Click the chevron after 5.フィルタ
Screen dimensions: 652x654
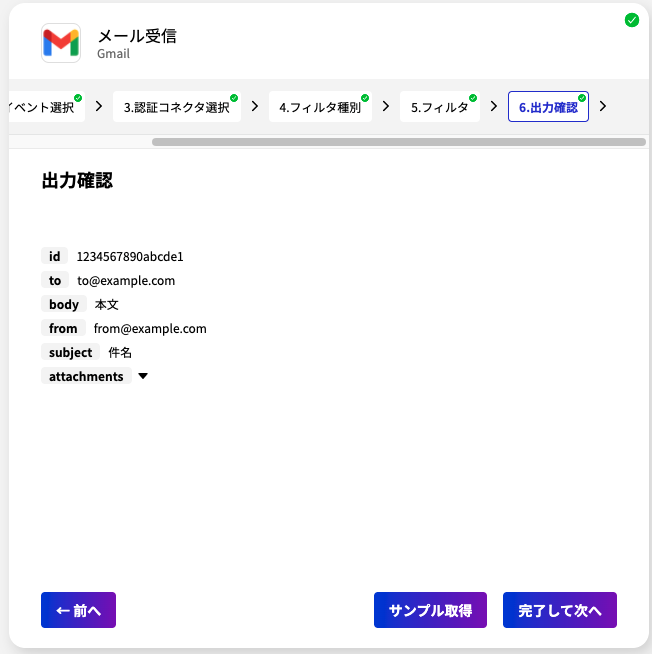pos(494,106)
